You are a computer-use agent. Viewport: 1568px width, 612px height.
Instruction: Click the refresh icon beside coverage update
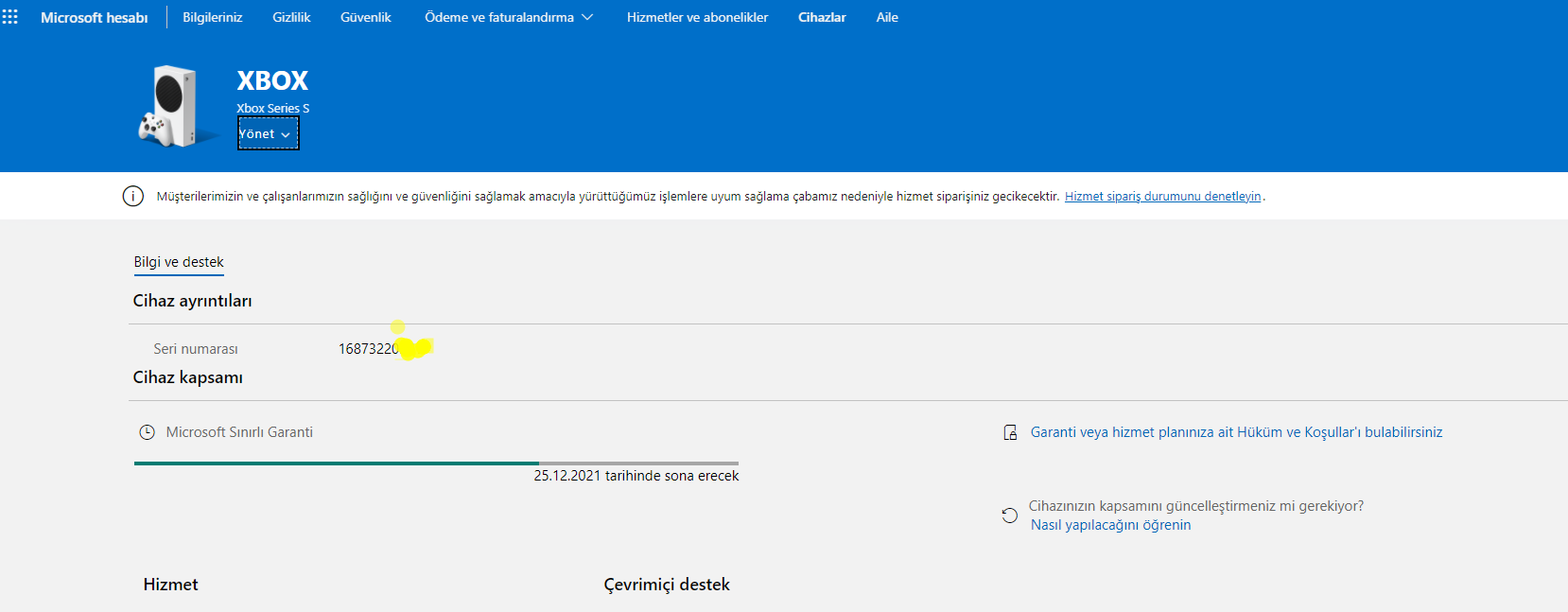1010,516
